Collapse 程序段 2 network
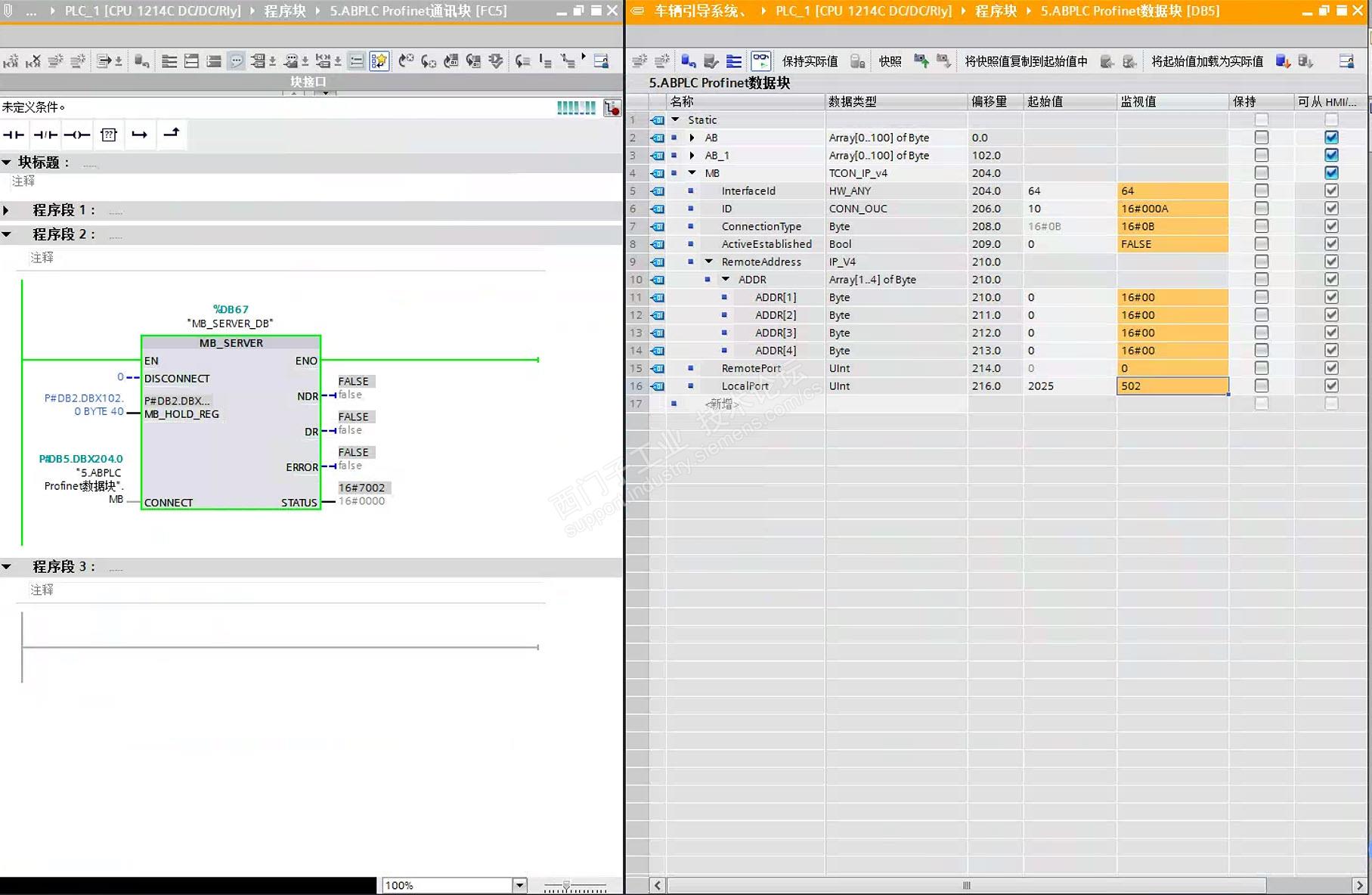 coord(6,234)
